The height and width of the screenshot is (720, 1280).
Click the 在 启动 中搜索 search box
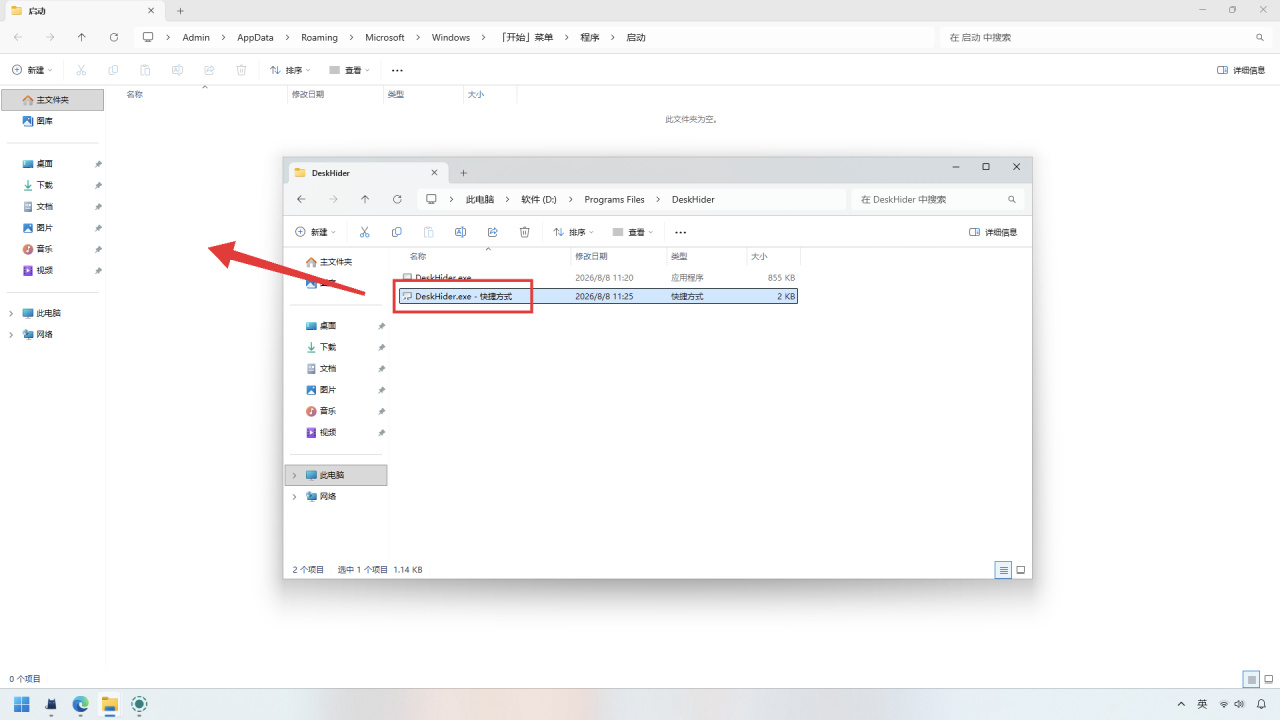pos(1105,37)
